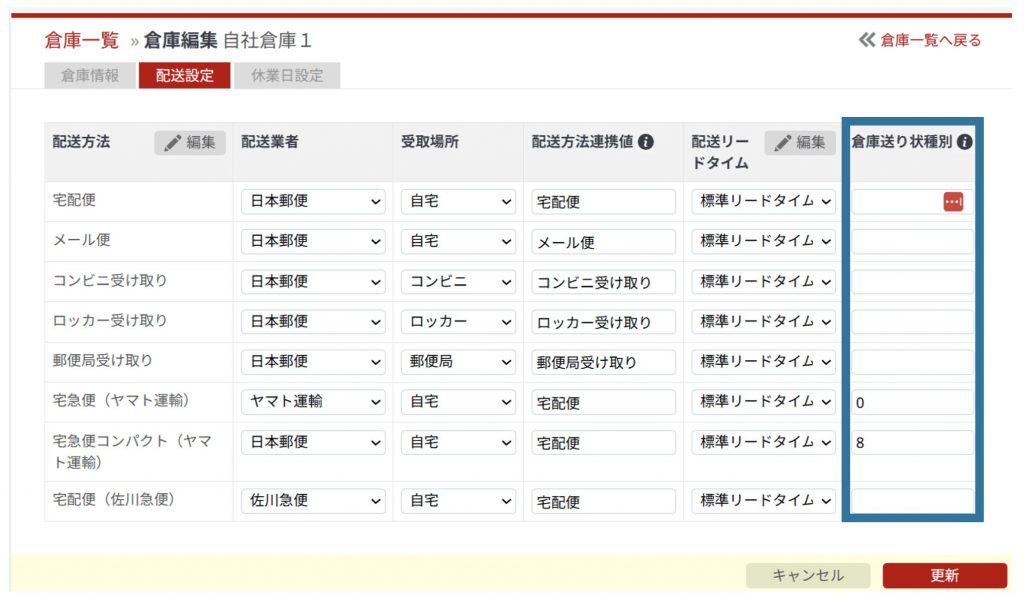The height and width of the screenshot is (602, 1024).
Task: Open 標準リードタイム dropdown in 郵便局受け取り row
Action: (763, 362)
